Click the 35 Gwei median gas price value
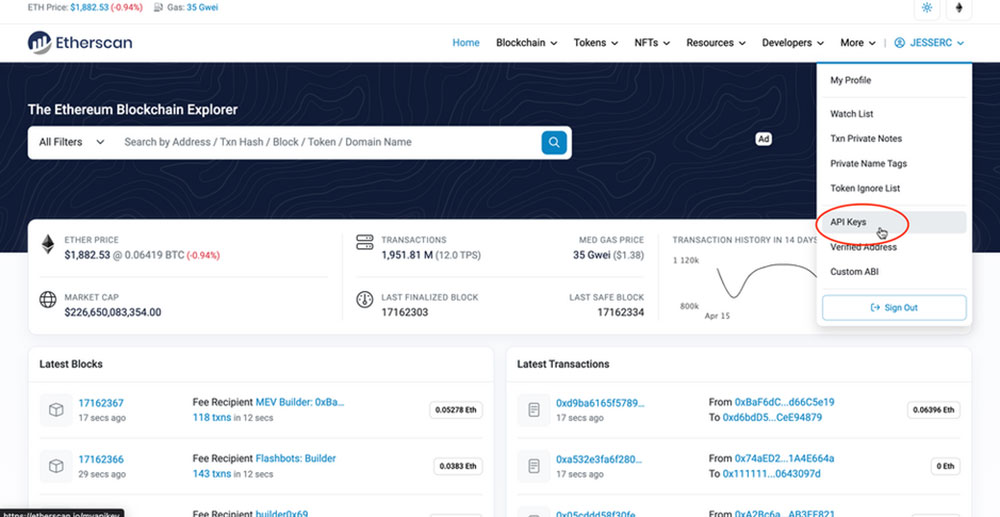 click(x=591, y=255)
